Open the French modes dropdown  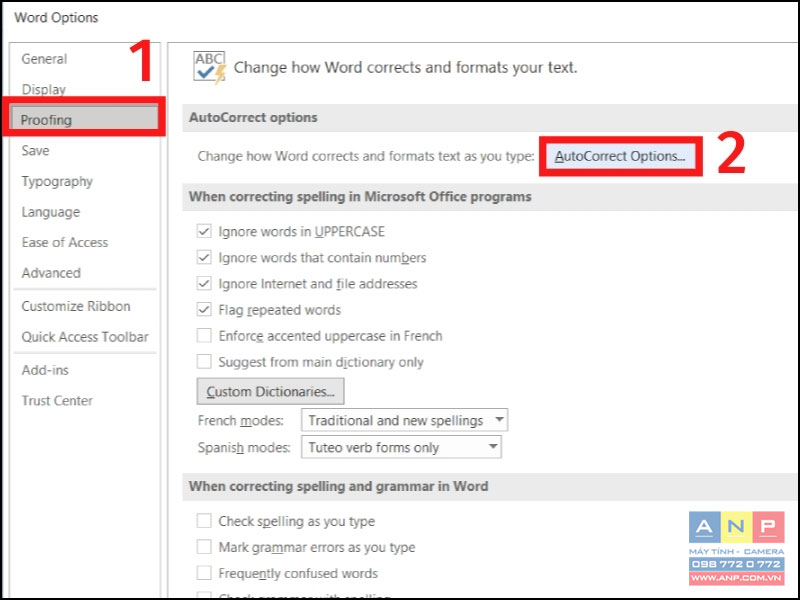404,420
